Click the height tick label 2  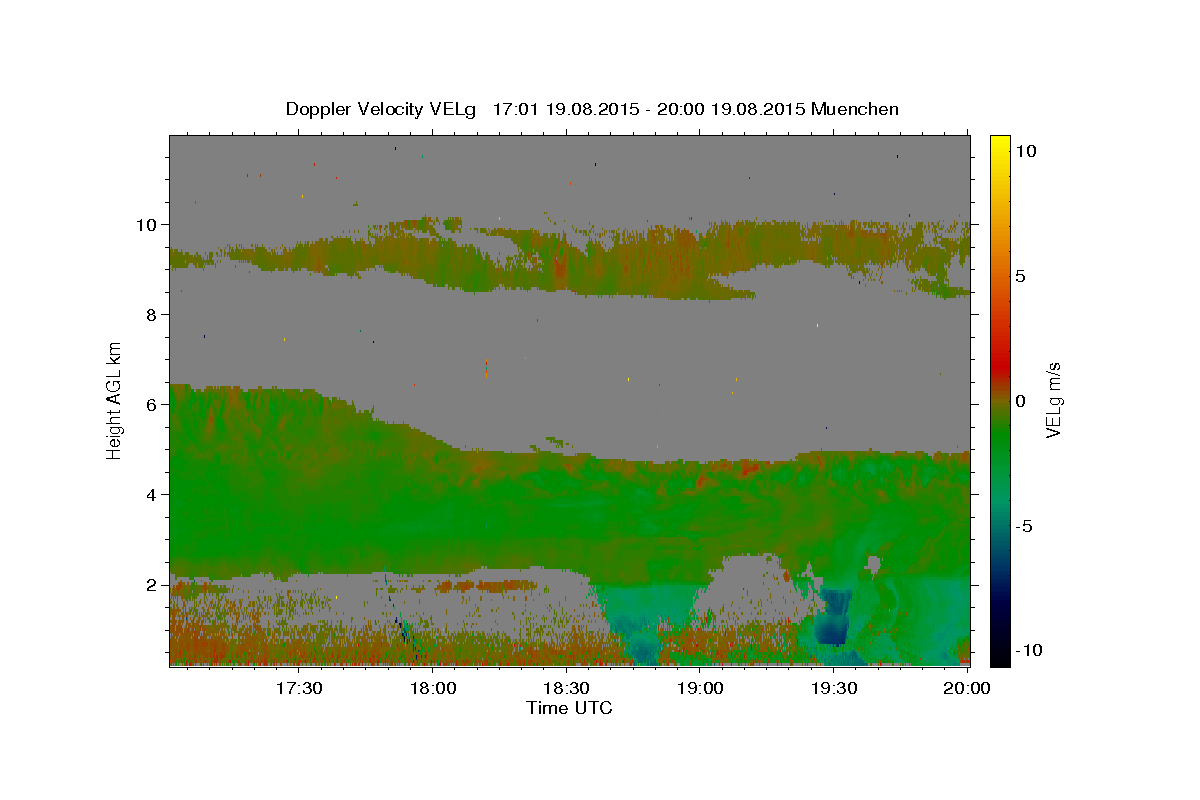(x=152, y=585)
